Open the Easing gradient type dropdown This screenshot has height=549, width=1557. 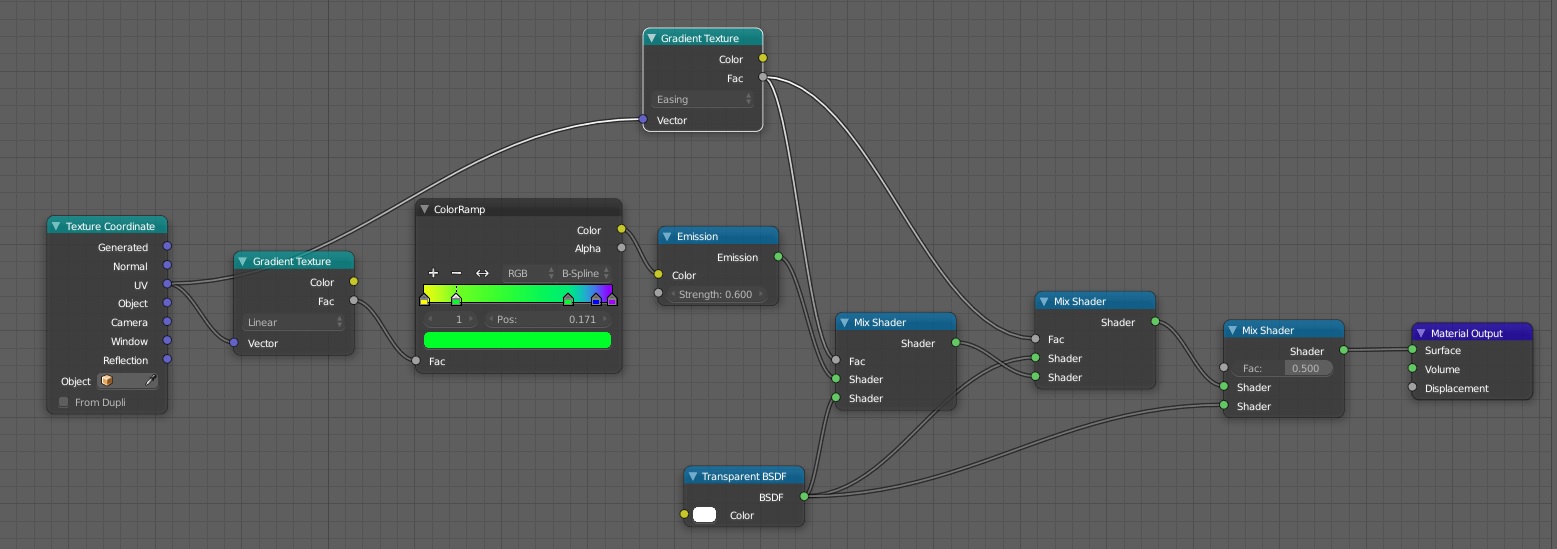pos(703,99)
